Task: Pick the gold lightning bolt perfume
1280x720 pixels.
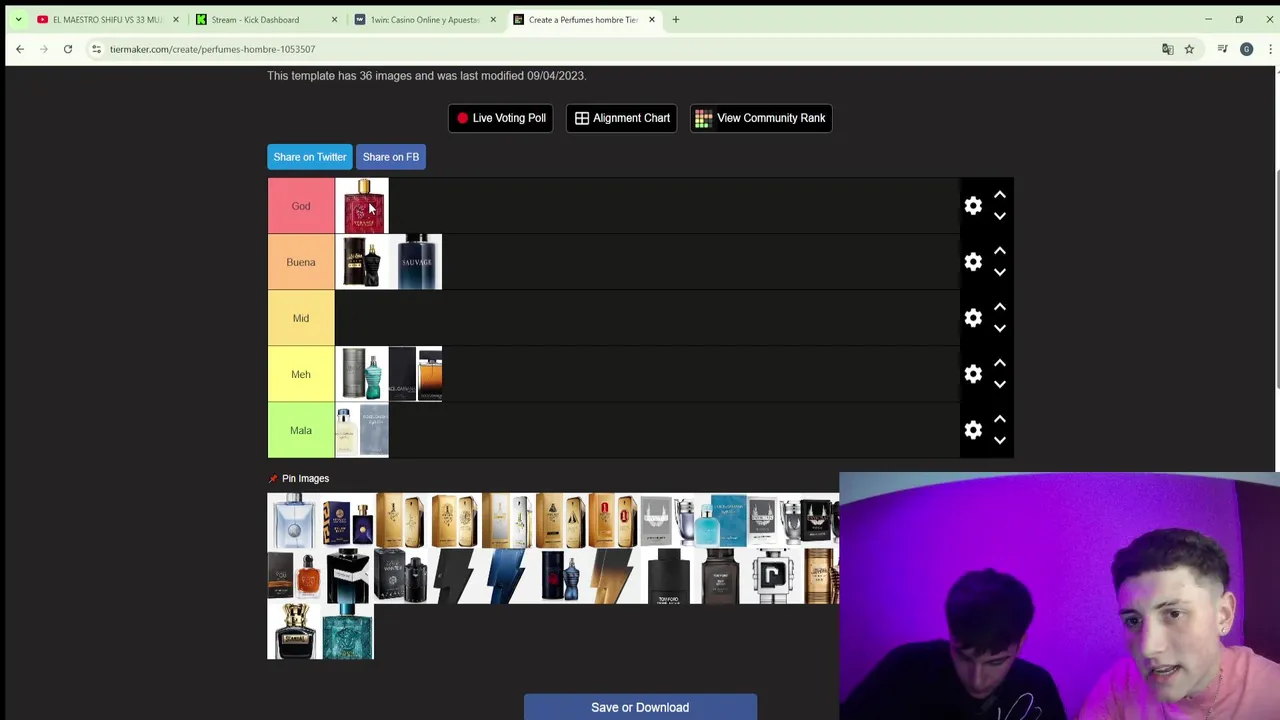Action: [x=614, y=576]
